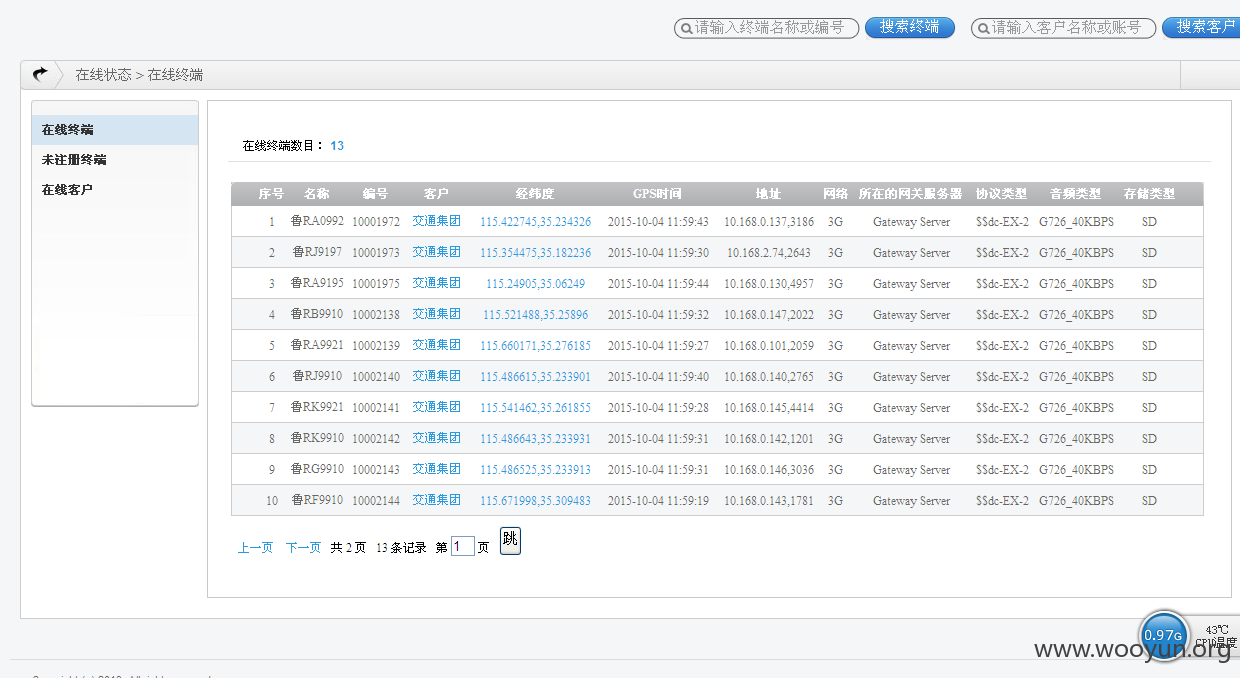
Task: Click the GPS时间 column header
Action: 657,194
